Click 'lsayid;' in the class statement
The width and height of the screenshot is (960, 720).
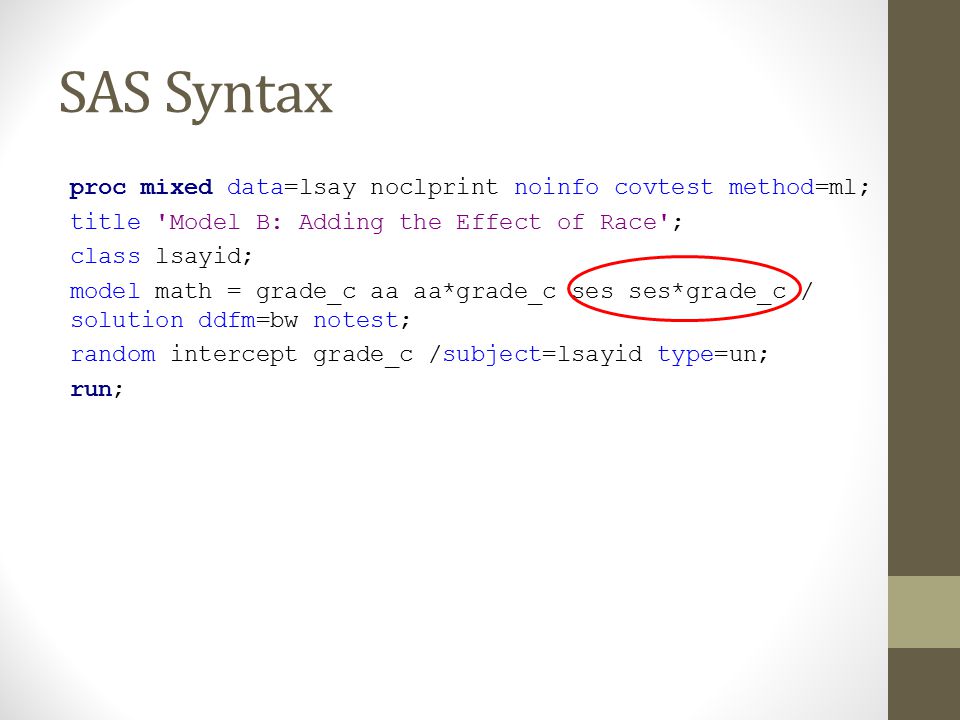click(204, 257)
